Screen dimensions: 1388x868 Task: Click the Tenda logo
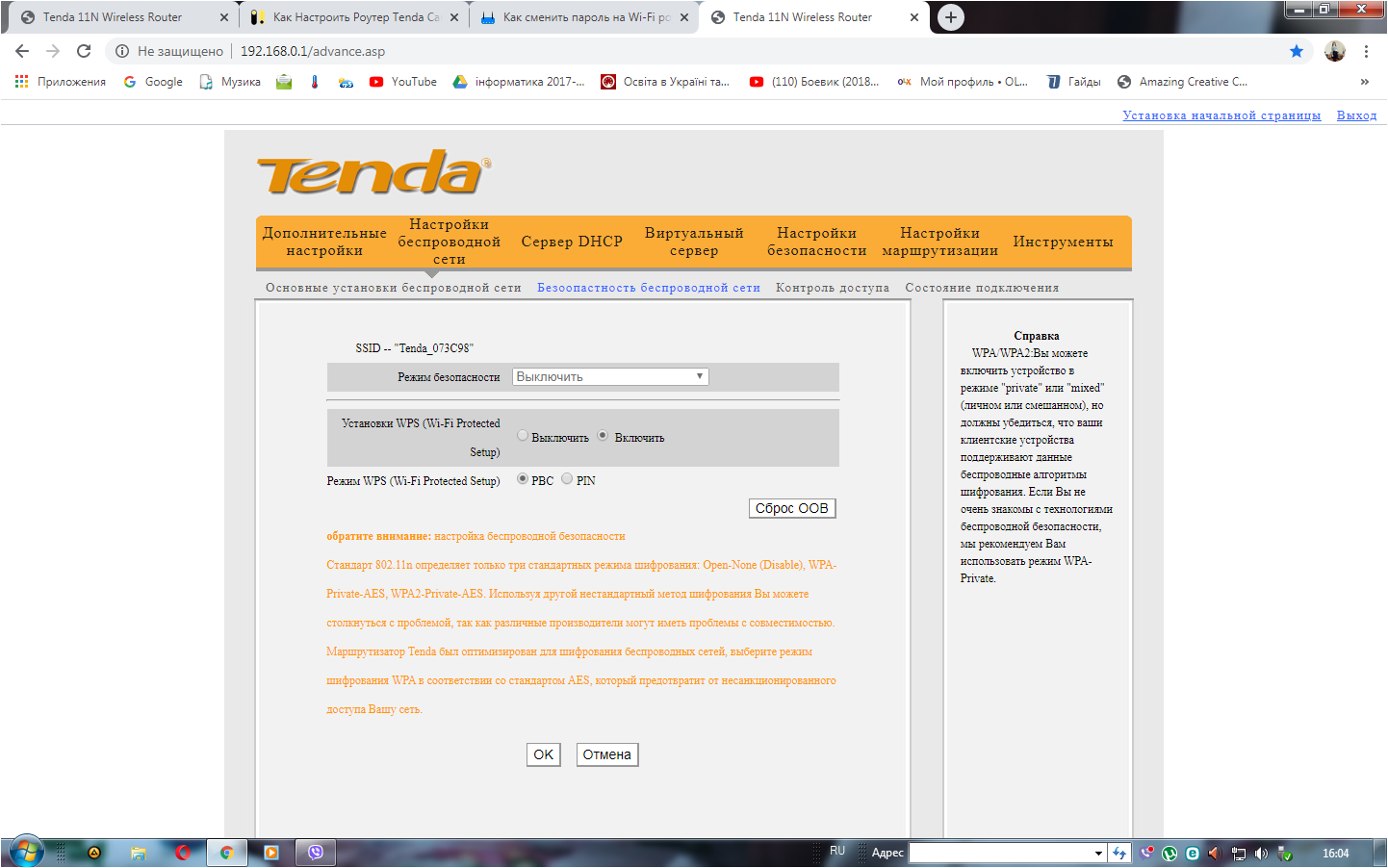(373, 172)
